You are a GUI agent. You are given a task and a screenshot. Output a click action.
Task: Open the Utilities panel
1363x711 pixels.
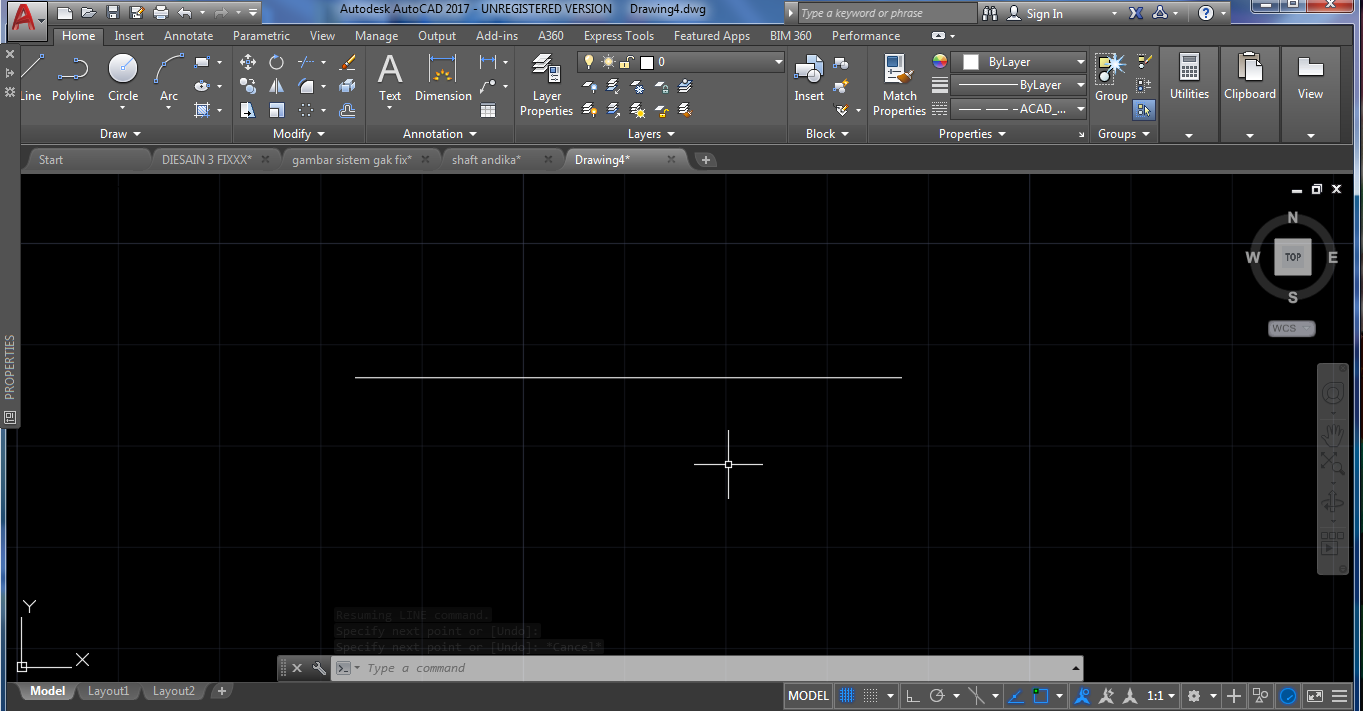click(1189, 94)
